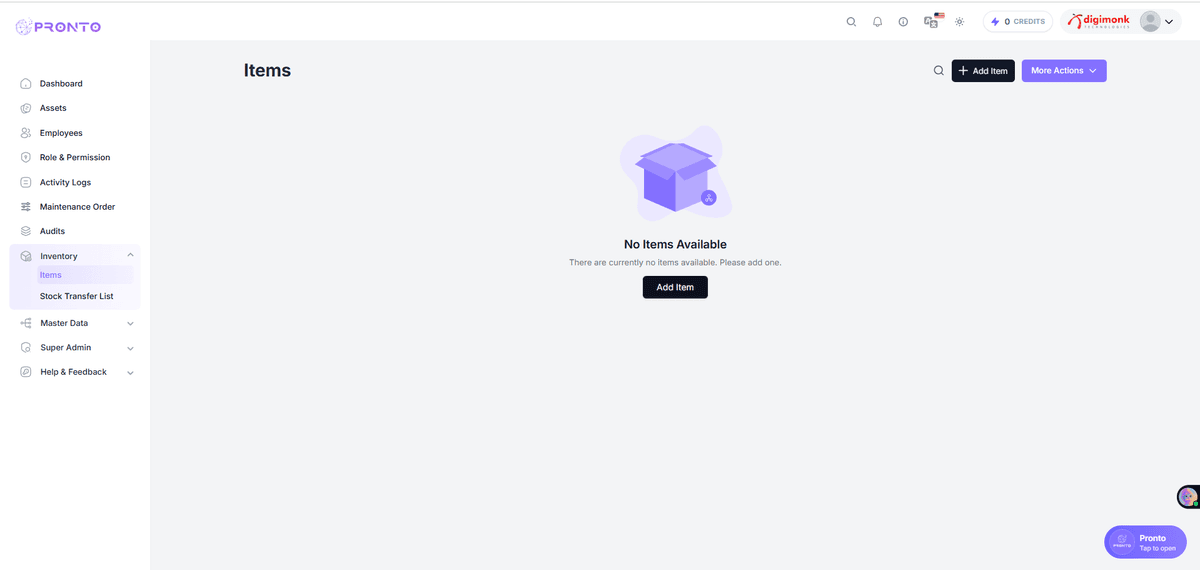This screenshot has width=1200, height=570.
Task: Click the Employees people icon
Action: [26, 133]
